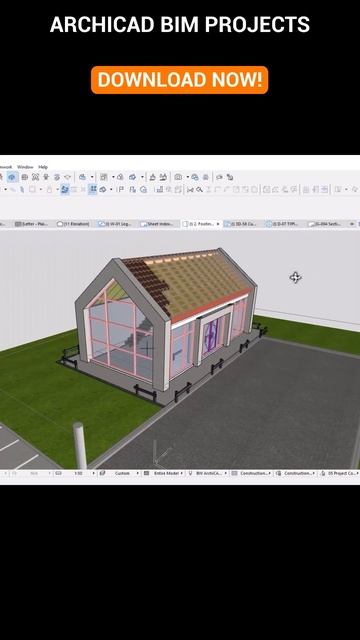This screenshot has height=640, width=360.
Task: Switch to the (11 Elevation) tab
Action: coord(73,224)
